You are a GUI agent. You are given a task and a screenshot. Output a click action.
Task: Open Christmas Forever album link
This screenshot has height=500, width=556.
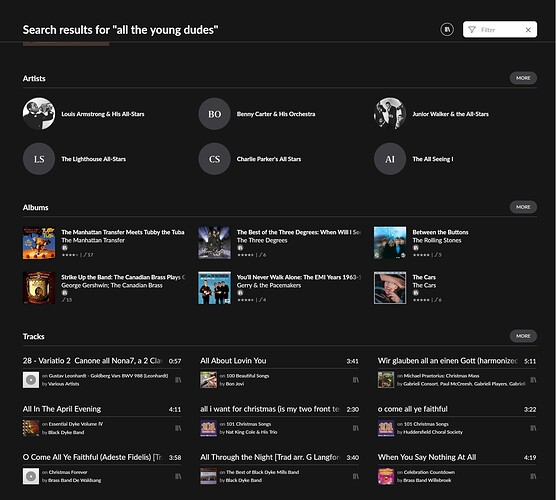[68, 472]
